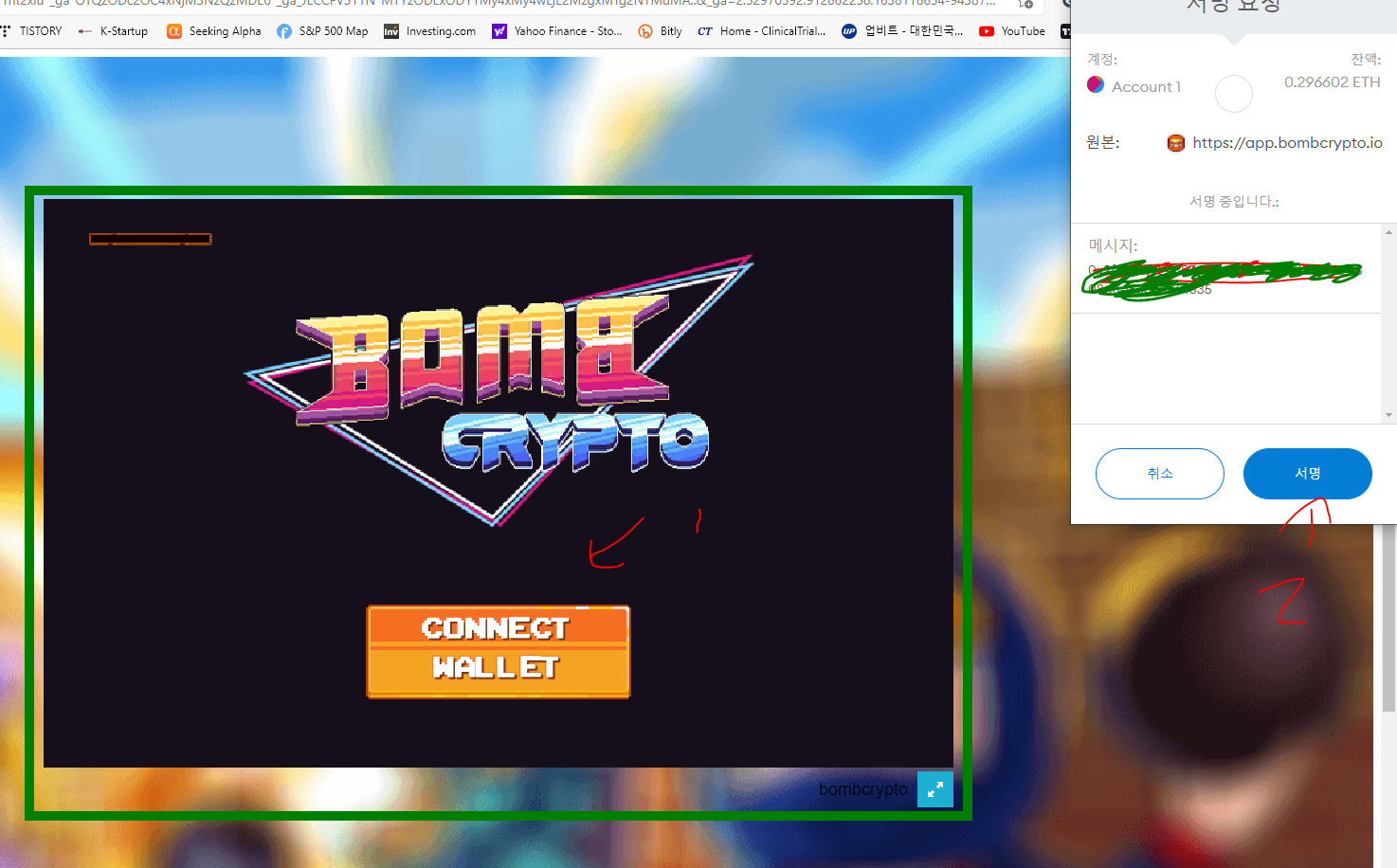Click the bombcrypto site favicon in MetaMask
The width and height of the screenshot is (1397, 868).
[x=1176, y=143]
